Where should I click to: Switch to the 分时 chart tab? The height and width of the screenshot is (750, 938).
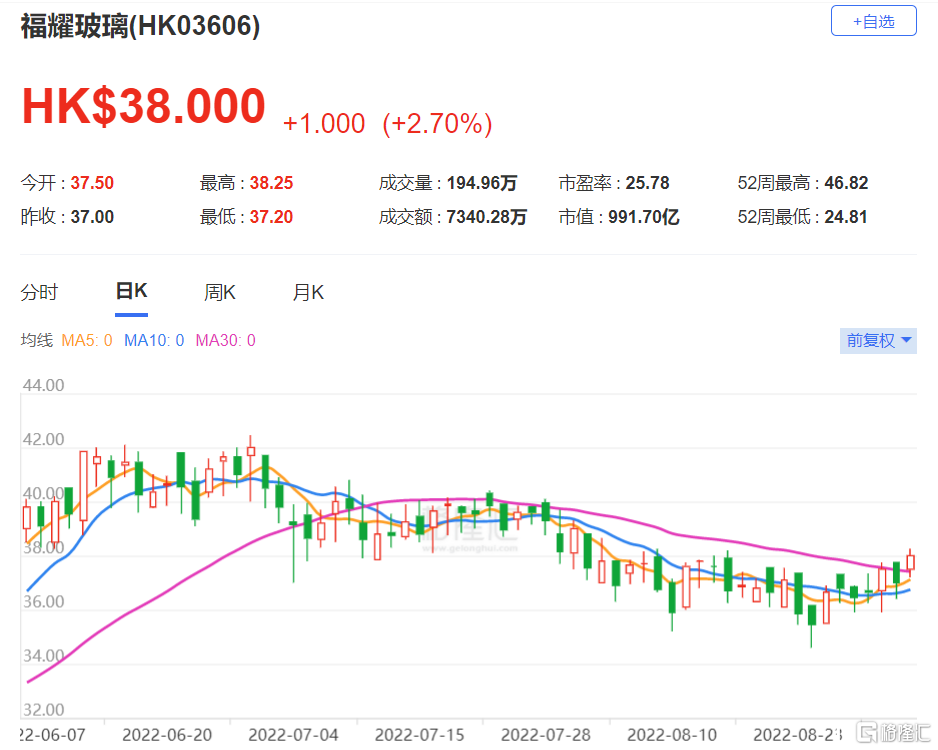click(x=39, y=292)
